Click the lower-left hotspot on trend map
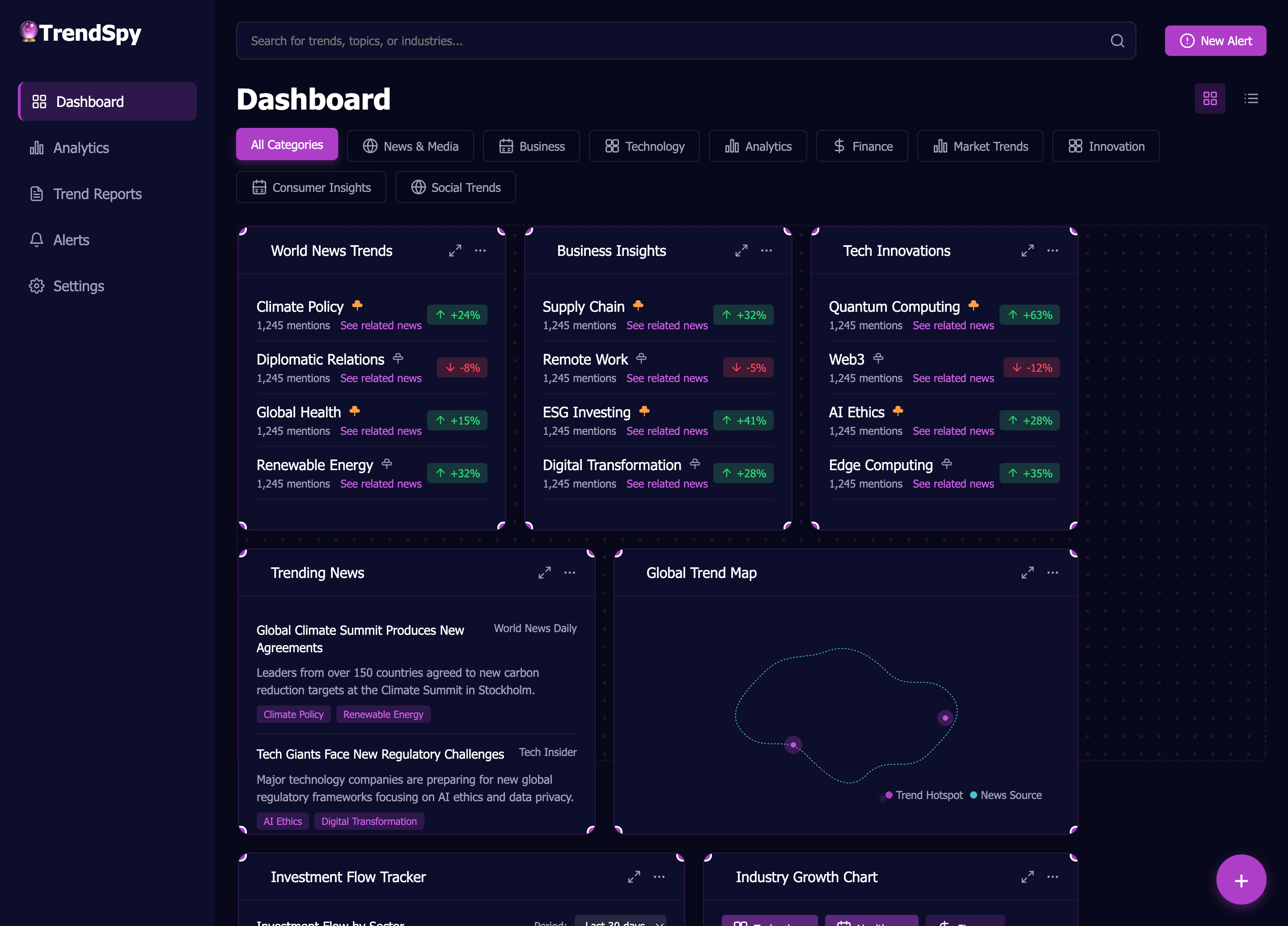Viewport: 1288px width, 926px height. point(793,745)
